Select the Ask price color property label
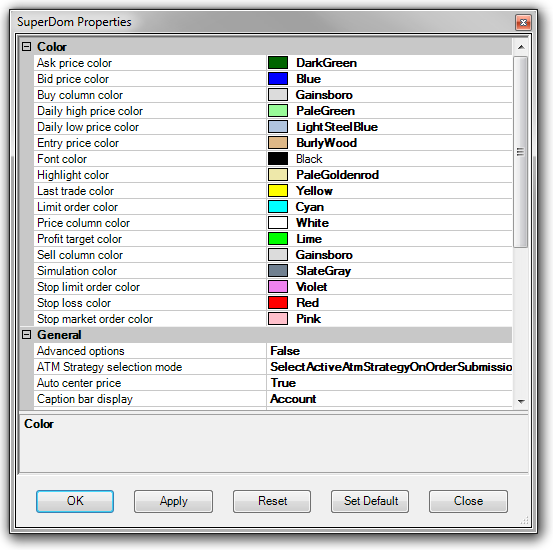The image size is (553, 550). click(x=74, y=63)
